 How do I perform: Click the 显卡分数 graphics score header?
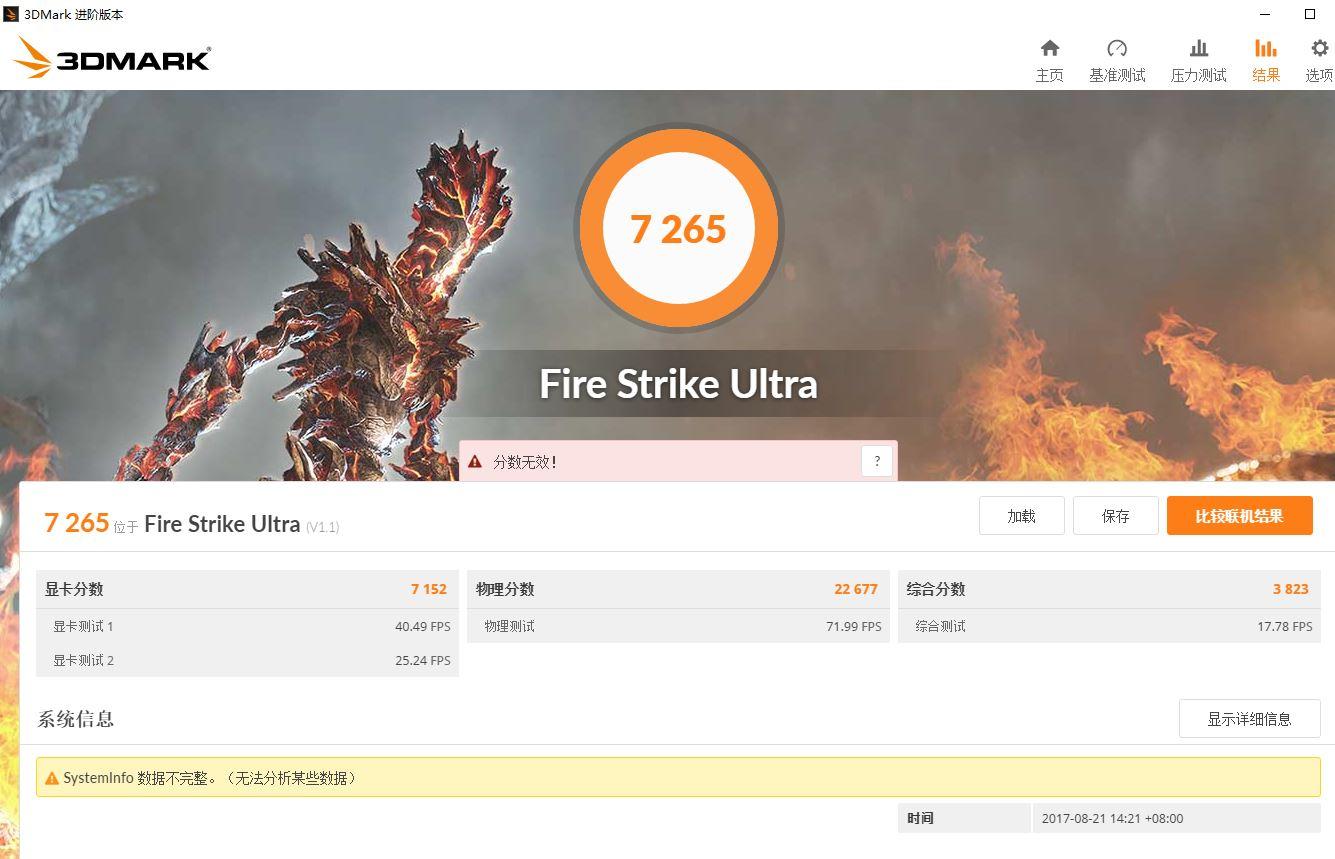(73, 589)
